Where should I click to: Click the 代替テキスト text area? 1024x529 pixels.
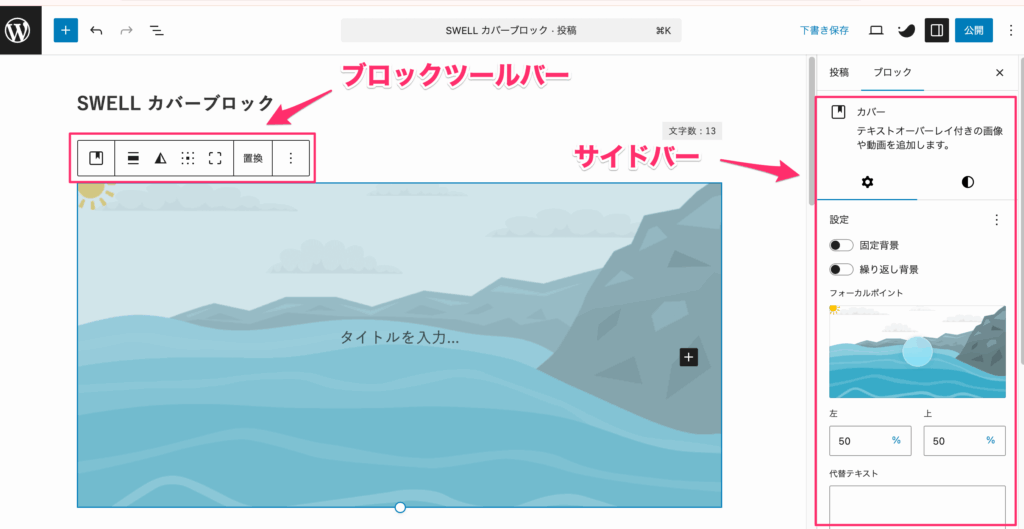[918, 503]
